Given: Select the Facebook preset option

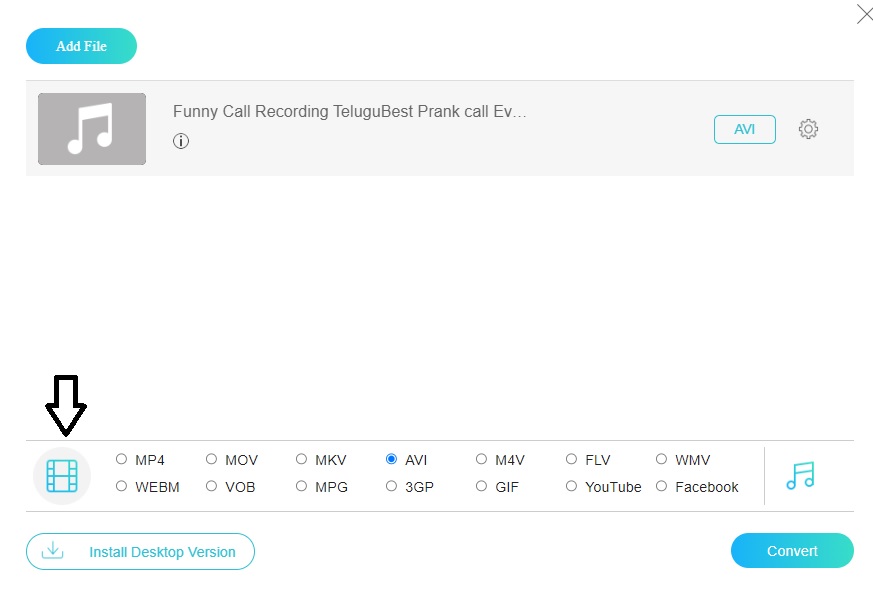Looking at the screenshot, I should 662,487.
